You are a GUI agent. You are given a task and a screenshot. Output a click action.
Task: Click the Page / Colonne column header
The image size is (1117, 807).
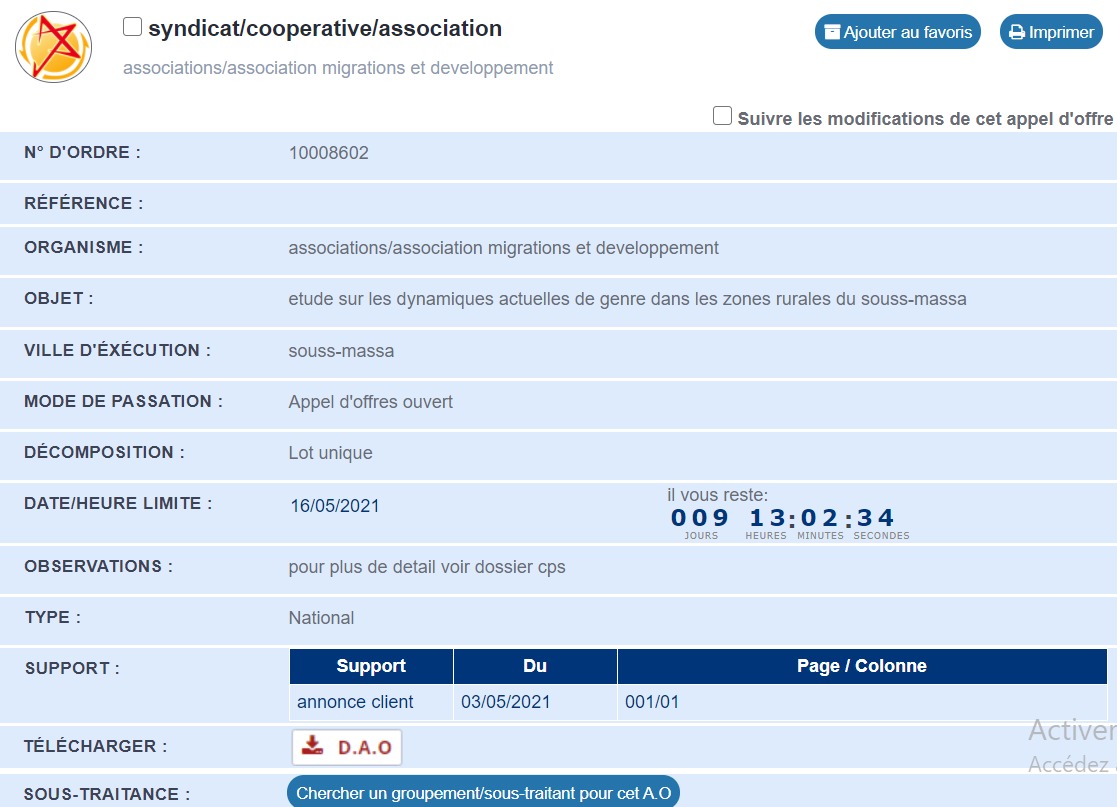tap(861, 666)
